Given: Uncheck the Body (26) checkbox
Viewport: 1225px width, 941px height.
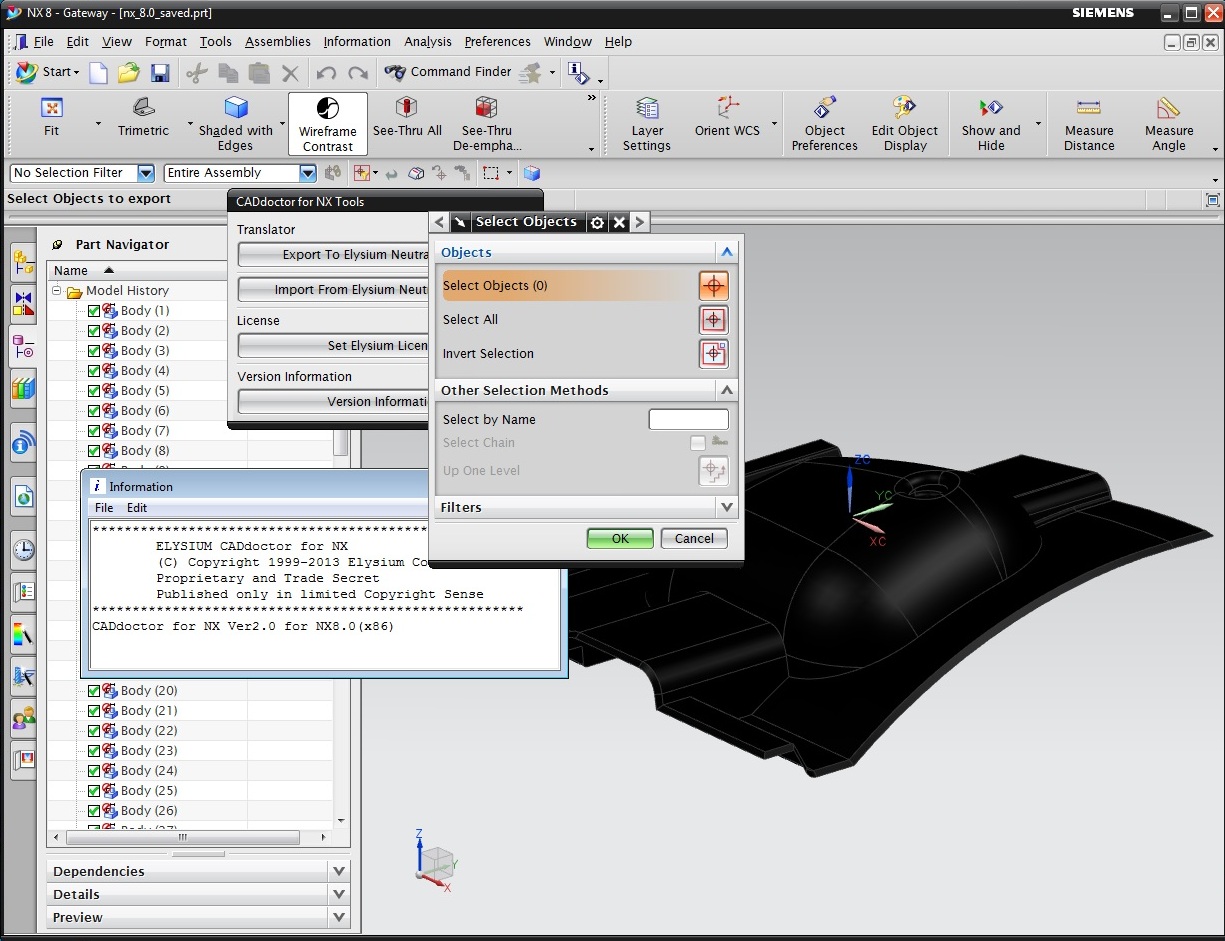Looking at the screenshot, I should (x=94, y=811).
